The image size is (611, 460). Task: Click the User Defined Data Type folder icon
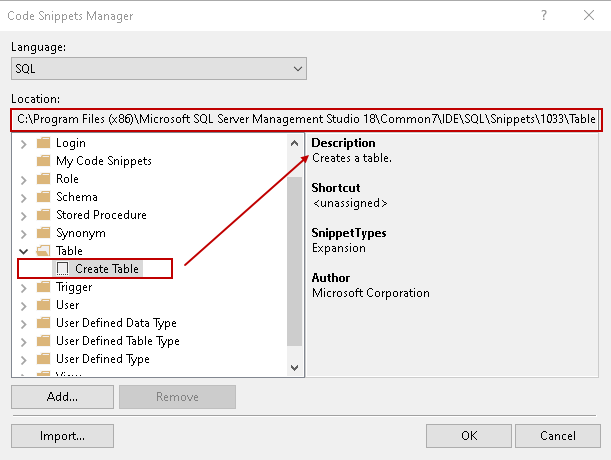[x=43, y=323]
